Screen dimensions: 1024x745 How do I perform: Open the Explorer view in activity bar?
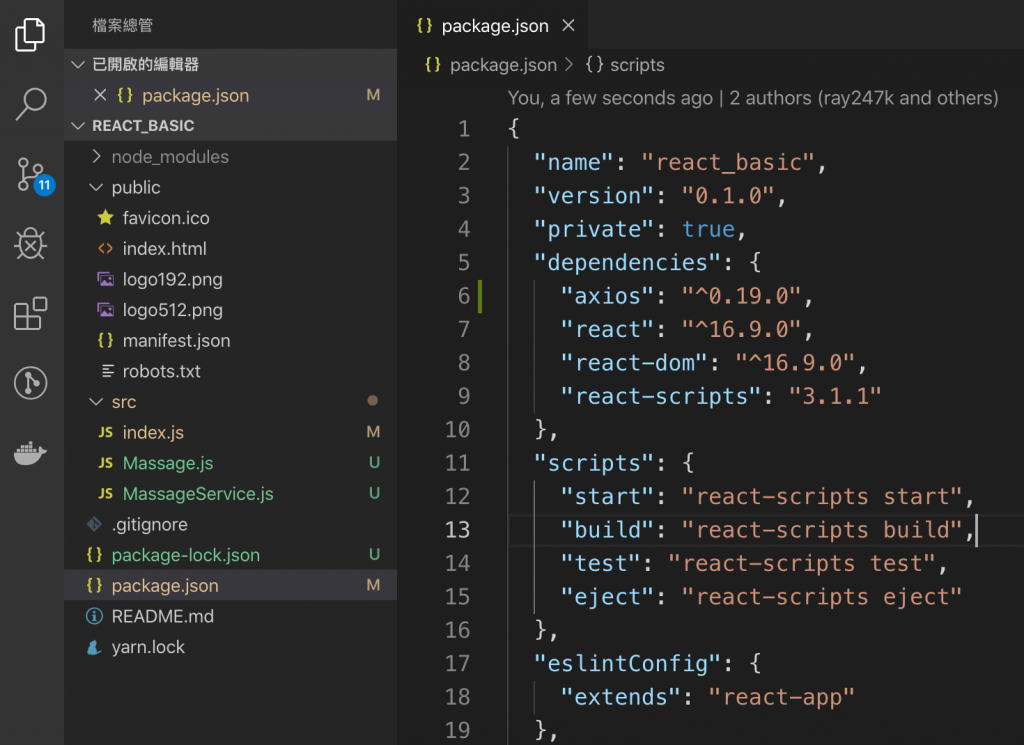point(30,35)
